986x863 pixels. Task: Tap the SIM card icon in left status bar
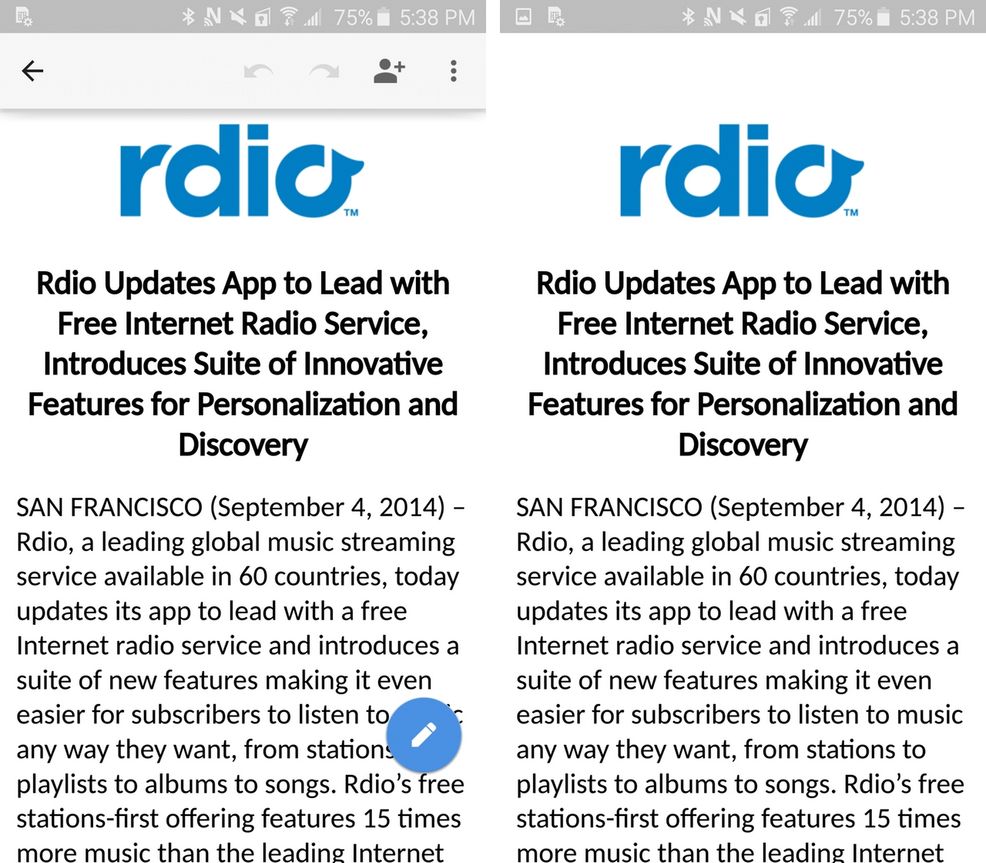262,18
